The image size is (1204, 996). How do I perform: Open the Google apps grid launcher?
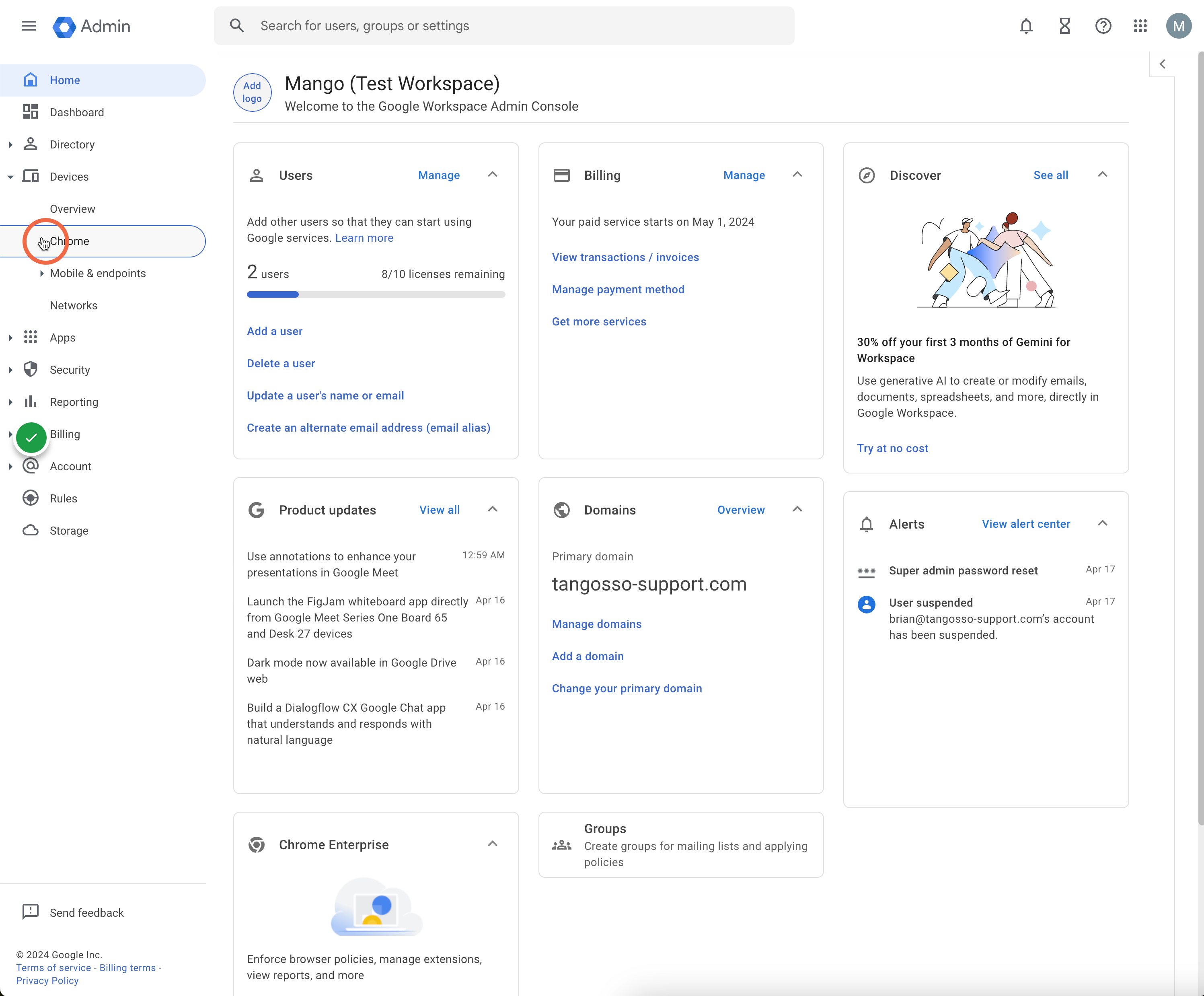coord(1140,26)
